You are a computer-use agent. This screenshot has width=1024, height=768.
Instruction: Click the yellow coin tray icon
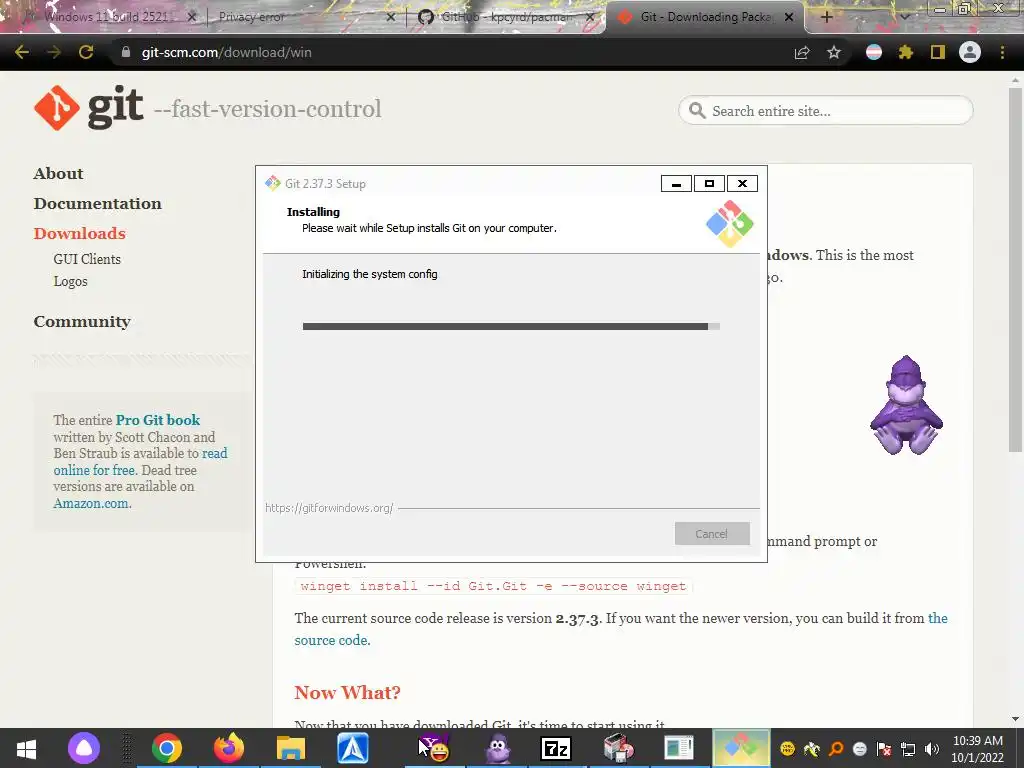(x=788, y=749)
